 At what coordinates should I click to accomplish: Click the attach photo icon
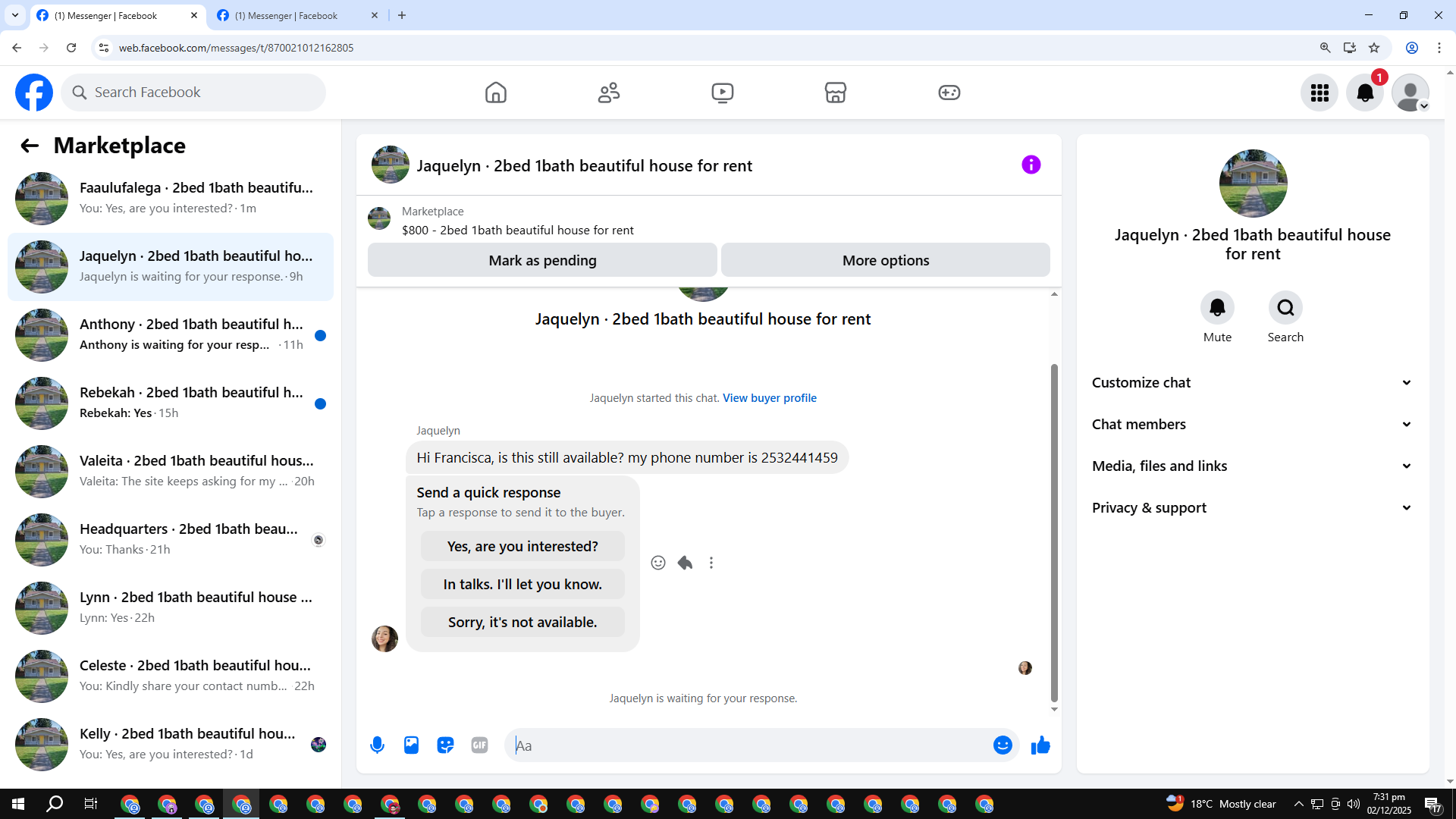point(411,745)
